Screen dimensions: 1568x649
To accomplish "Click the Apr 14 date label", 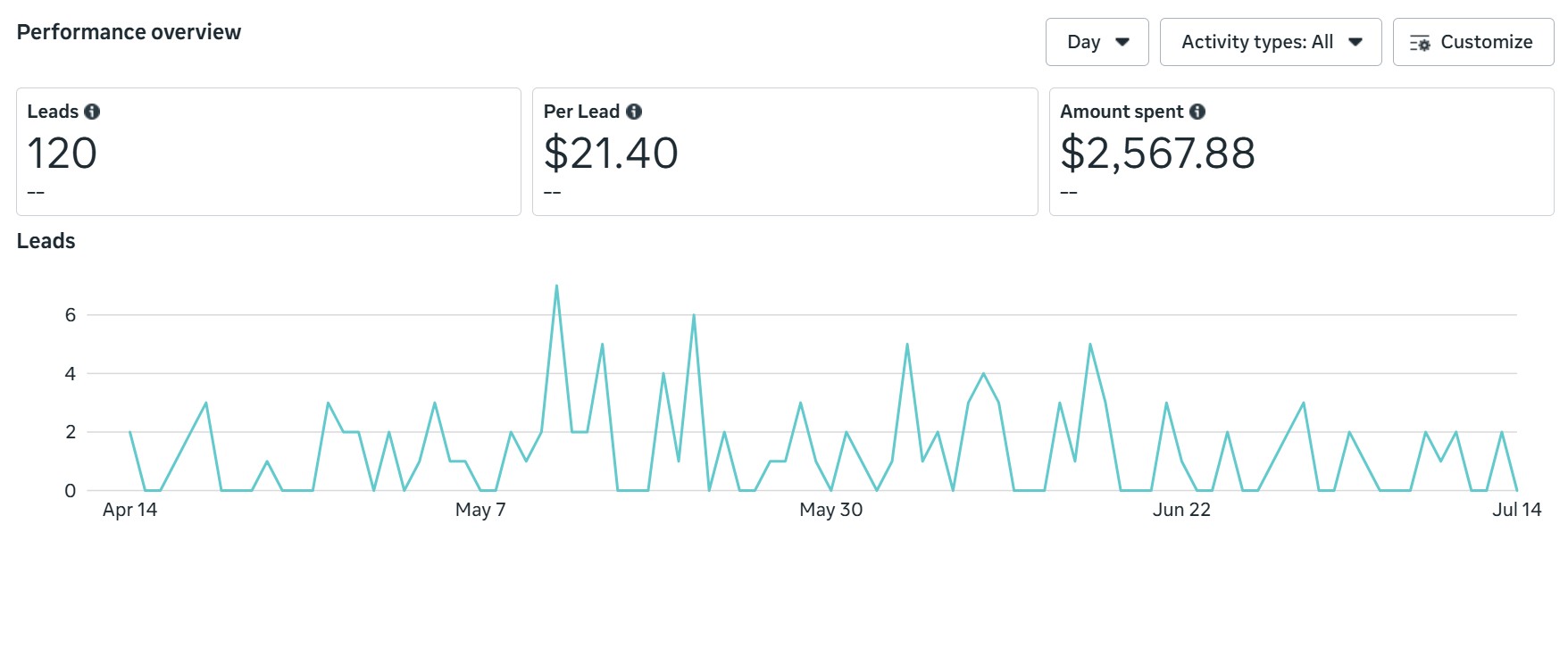I will [129, 510].
